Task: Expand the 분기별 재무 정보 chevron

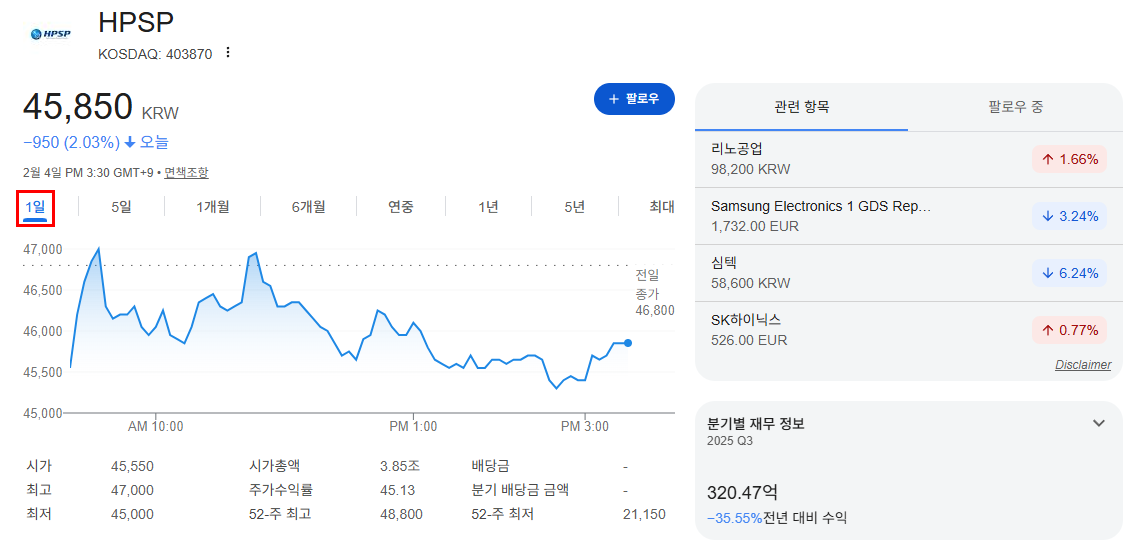Action: (x=1098, y=423)
